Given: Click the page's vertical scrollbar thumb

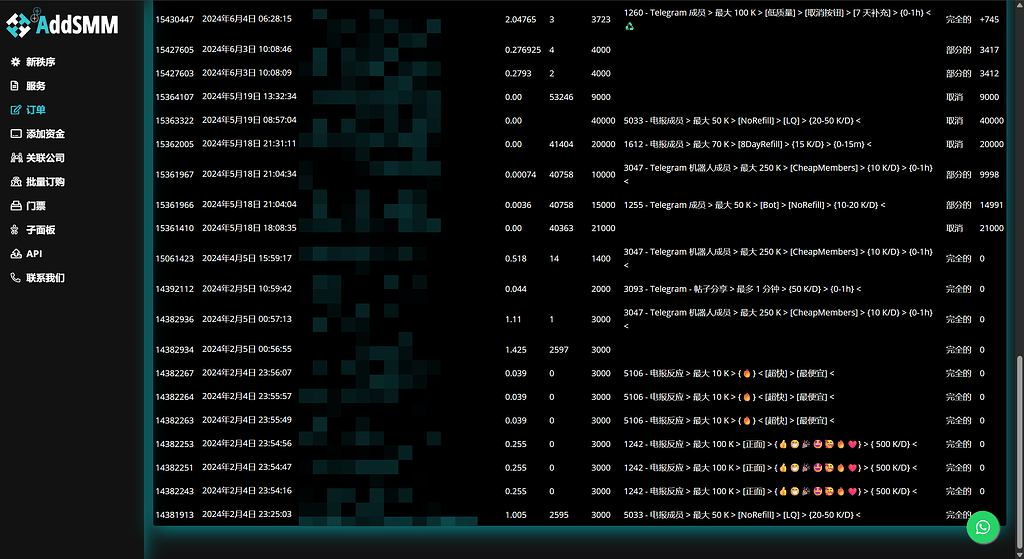Looking at the screenshot, I should [x=1020, y=453].
